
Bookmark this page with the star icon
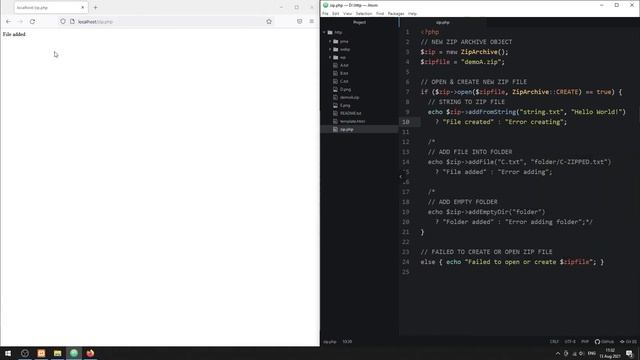point(269,22)
